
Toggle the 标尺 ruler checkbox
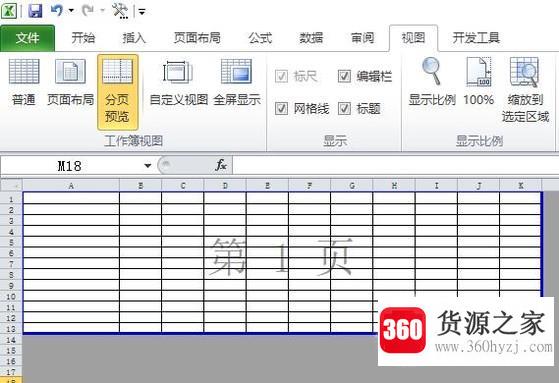coord(281,76)
